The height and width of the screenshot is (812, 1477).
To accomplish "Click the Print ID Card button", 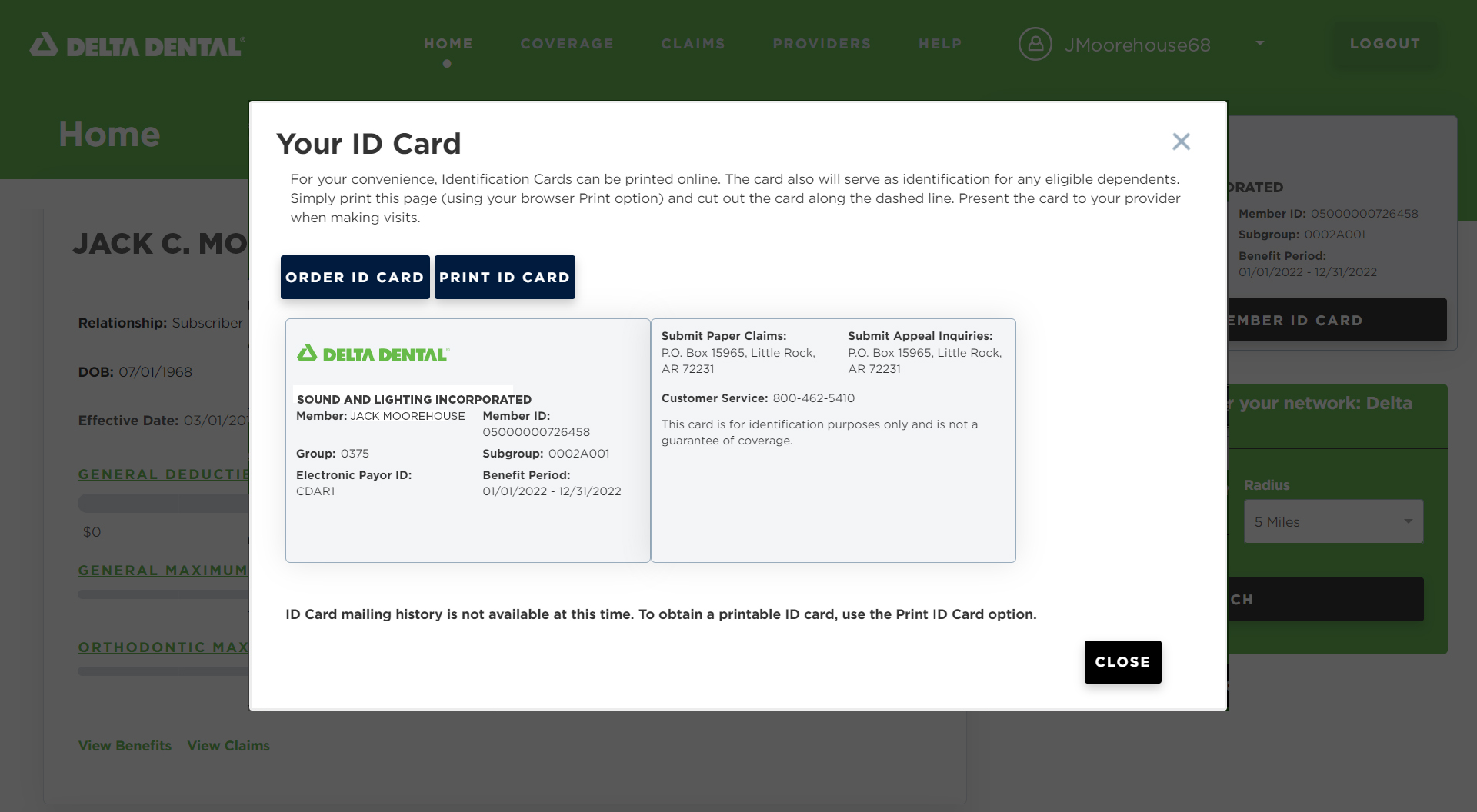I will 505,277.
